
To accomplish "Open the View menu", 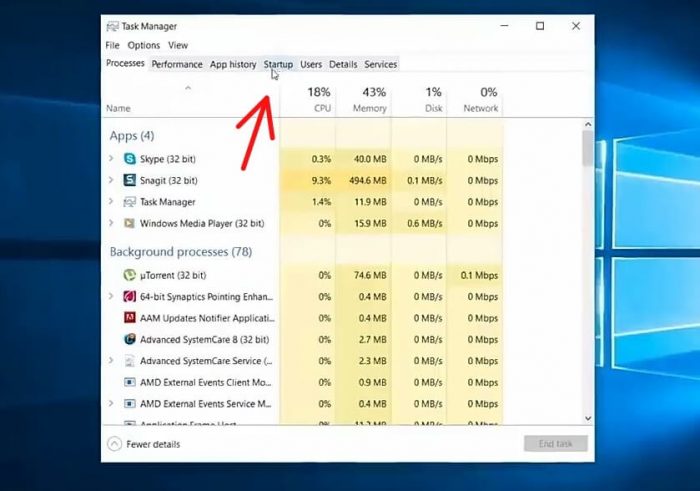I will click(178, 45).
